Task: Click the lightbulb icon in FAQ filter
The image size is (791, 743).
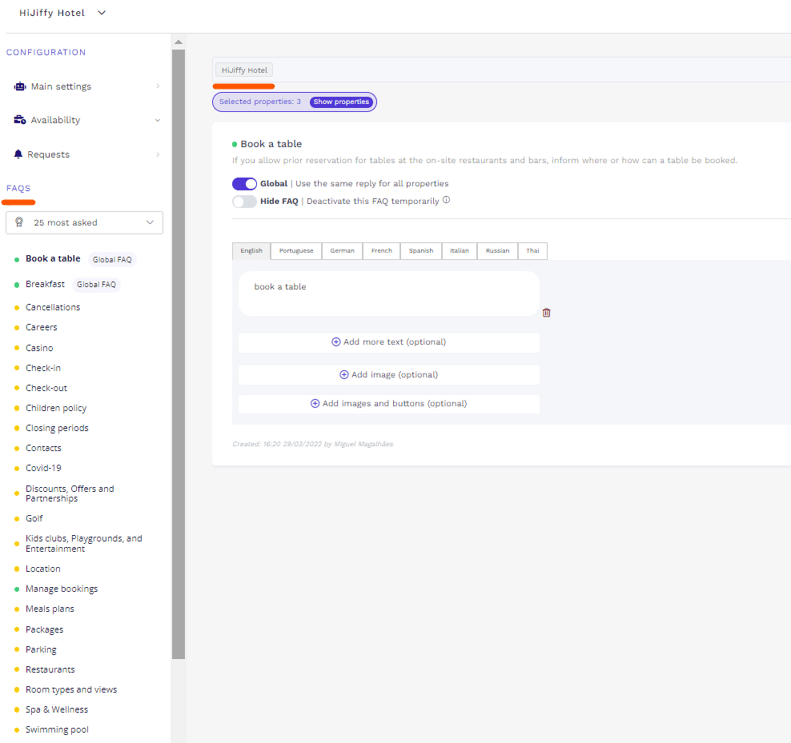Action: 19,222
